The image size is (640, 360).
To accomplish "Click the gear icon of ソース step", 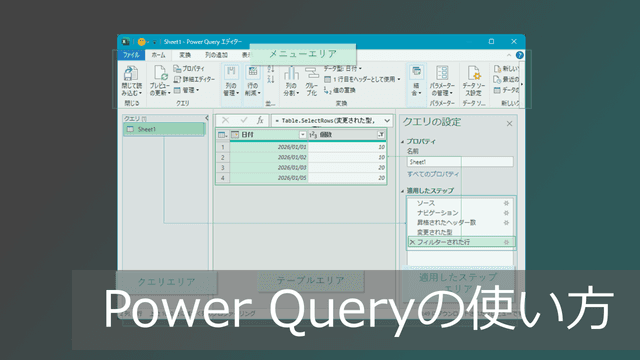I will click(x=506, y=203).
